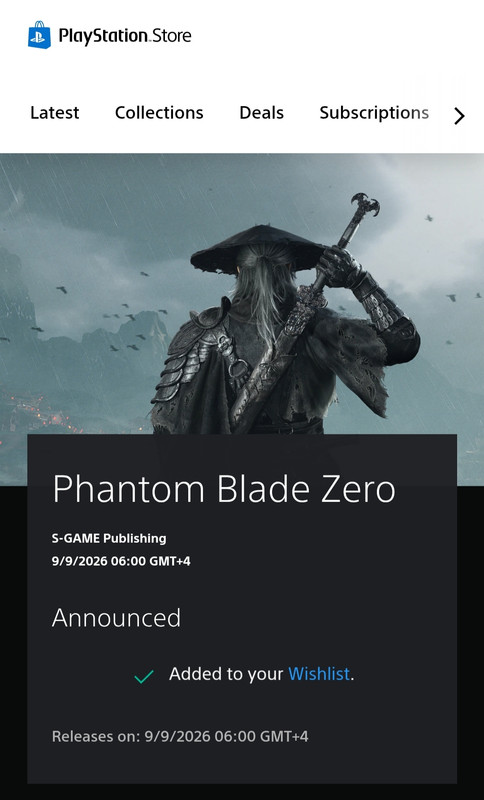Select the Subscriptions tab
484x800 pixels.
point(374,113)
